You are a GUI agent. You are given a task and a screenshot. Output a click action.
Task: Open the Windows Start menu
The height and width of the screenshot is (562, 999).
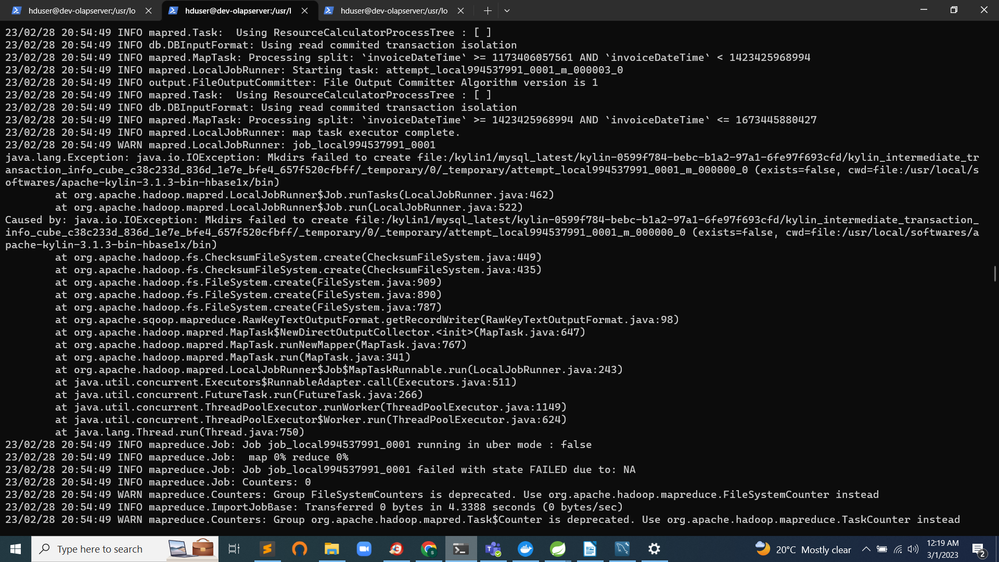(15, 549)
